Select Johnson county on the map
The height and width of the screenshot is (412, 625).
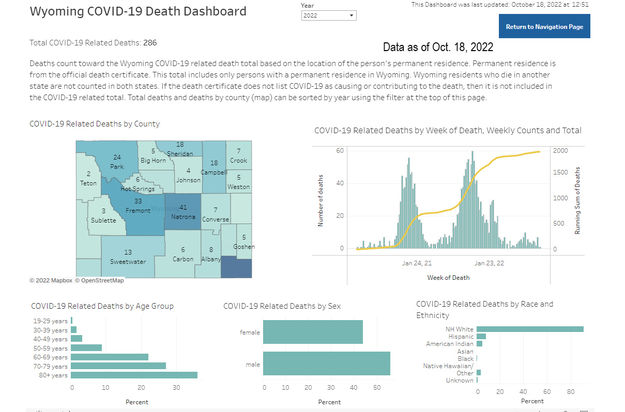pyautogui.click(x=188, y=175)
